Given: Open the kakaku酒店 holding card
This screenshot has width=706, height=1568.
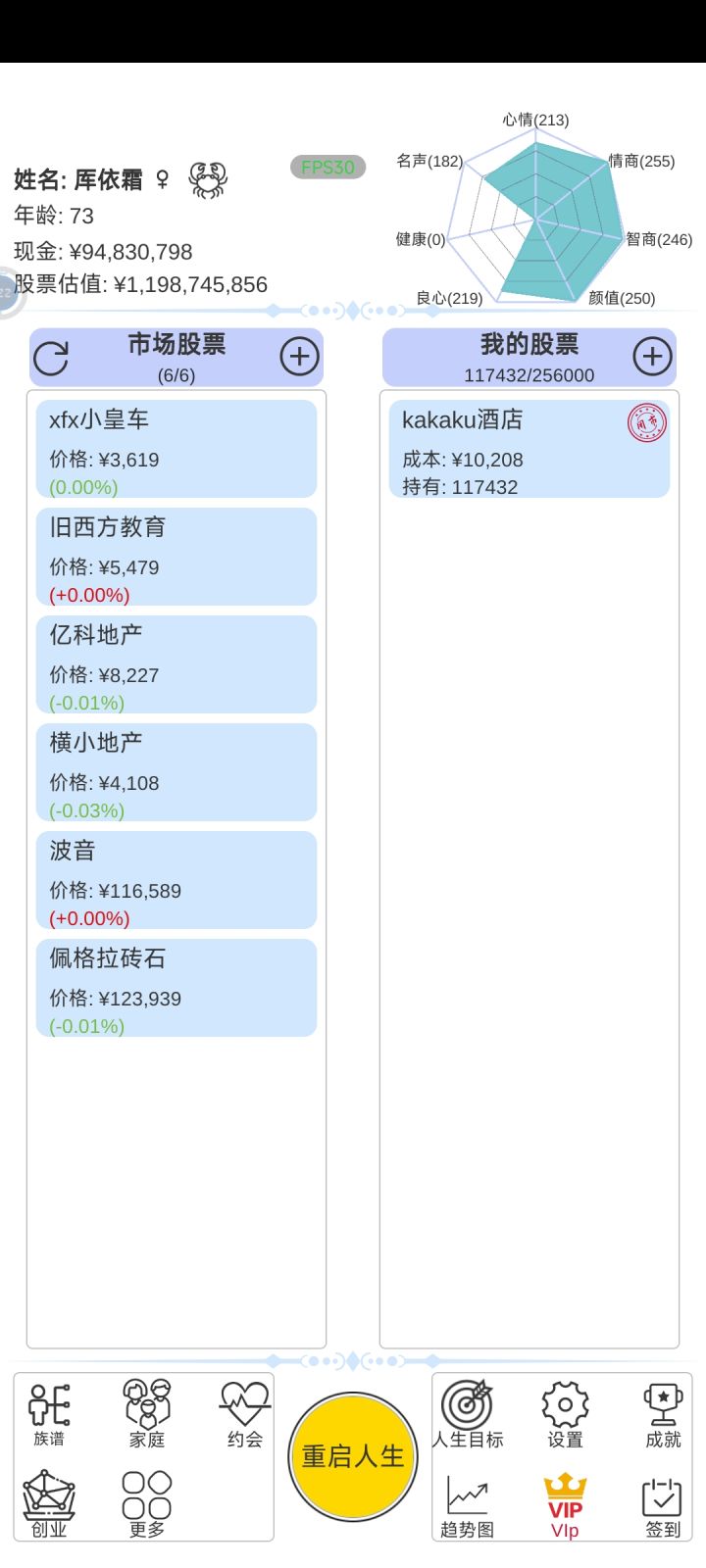Looking at the screenshot, I should 529,449.
